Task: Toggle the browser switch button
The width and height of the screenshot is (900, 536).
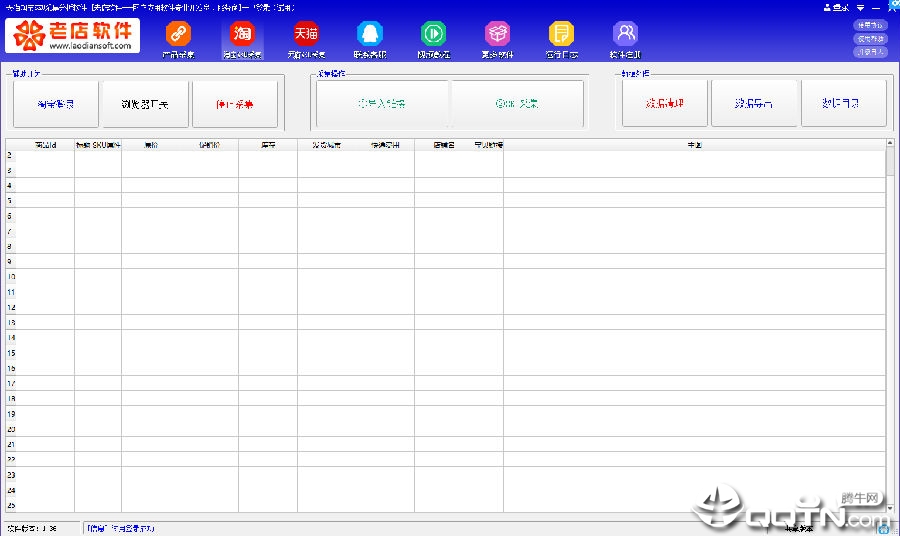Action: click(x=145, y=104)
